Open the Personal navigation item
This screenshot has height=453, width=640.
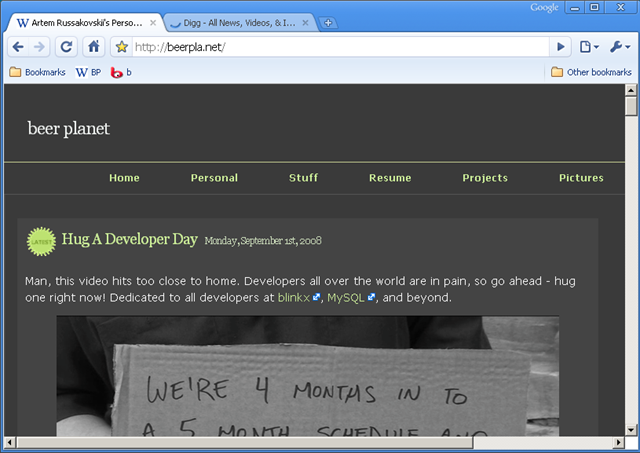click(x=214, y=178)
